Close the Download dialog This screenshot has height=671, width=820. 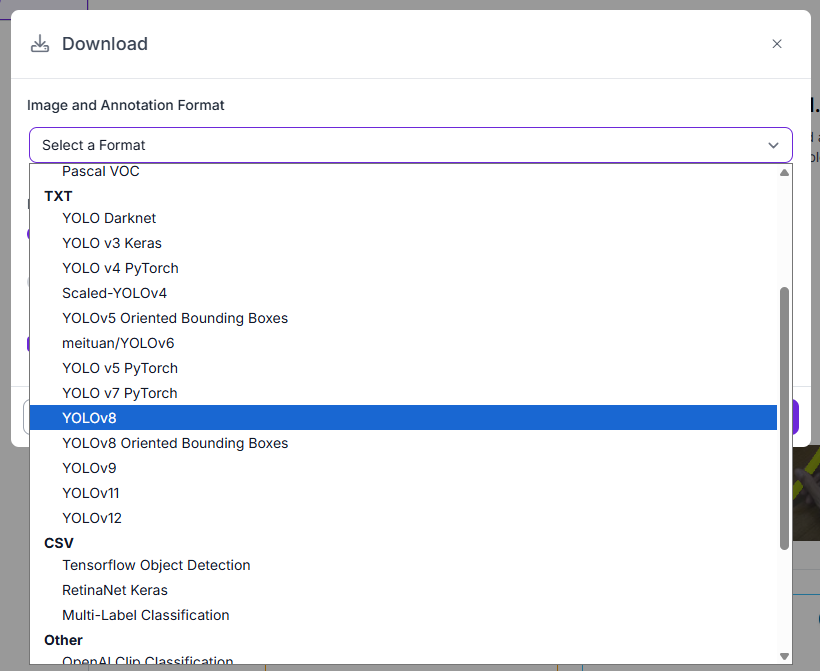(777, 44)
